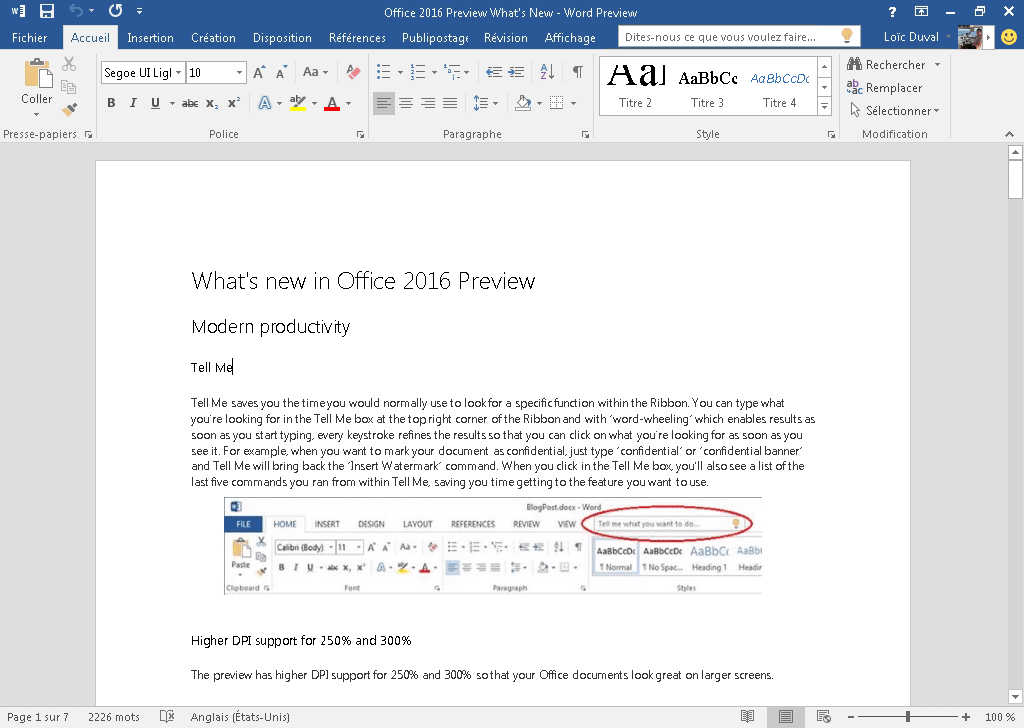Justify the paragraph text
Image resolution: width=1024 pixels, height=728 pixels.
click(450, 103)
